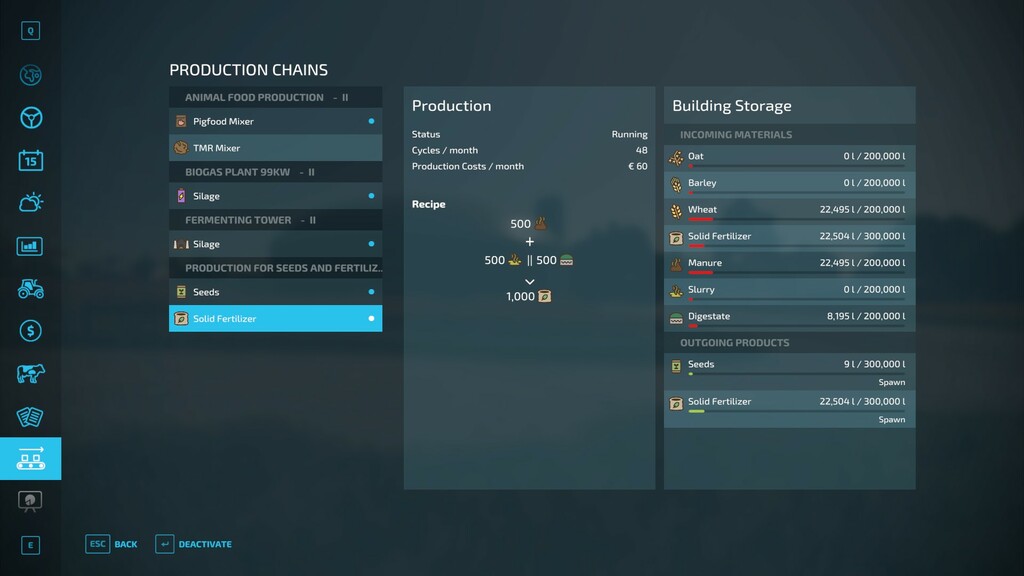Open the finances dollar sidebar icon

pyautogui.click(x=31, y=331)
